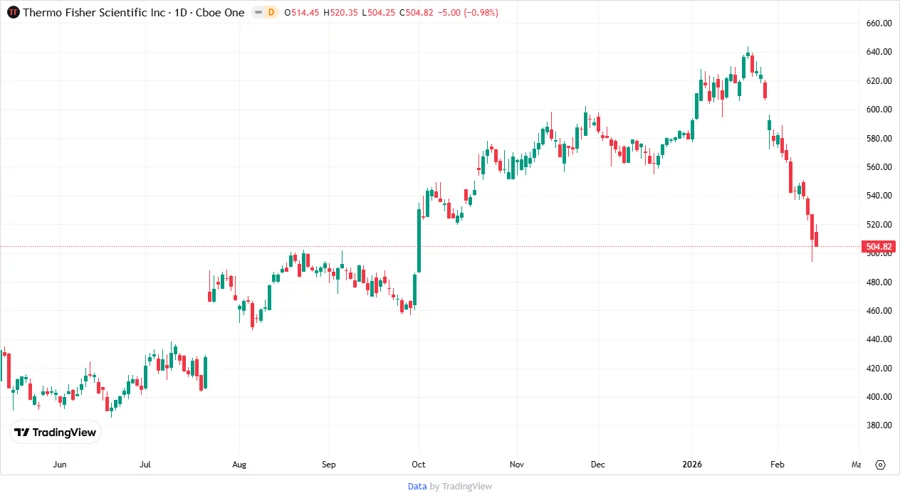Screen dimensions: 900x498
Task: Click the 640.00 price axis label
Action: pyautogui.click(x=879, y=52)
